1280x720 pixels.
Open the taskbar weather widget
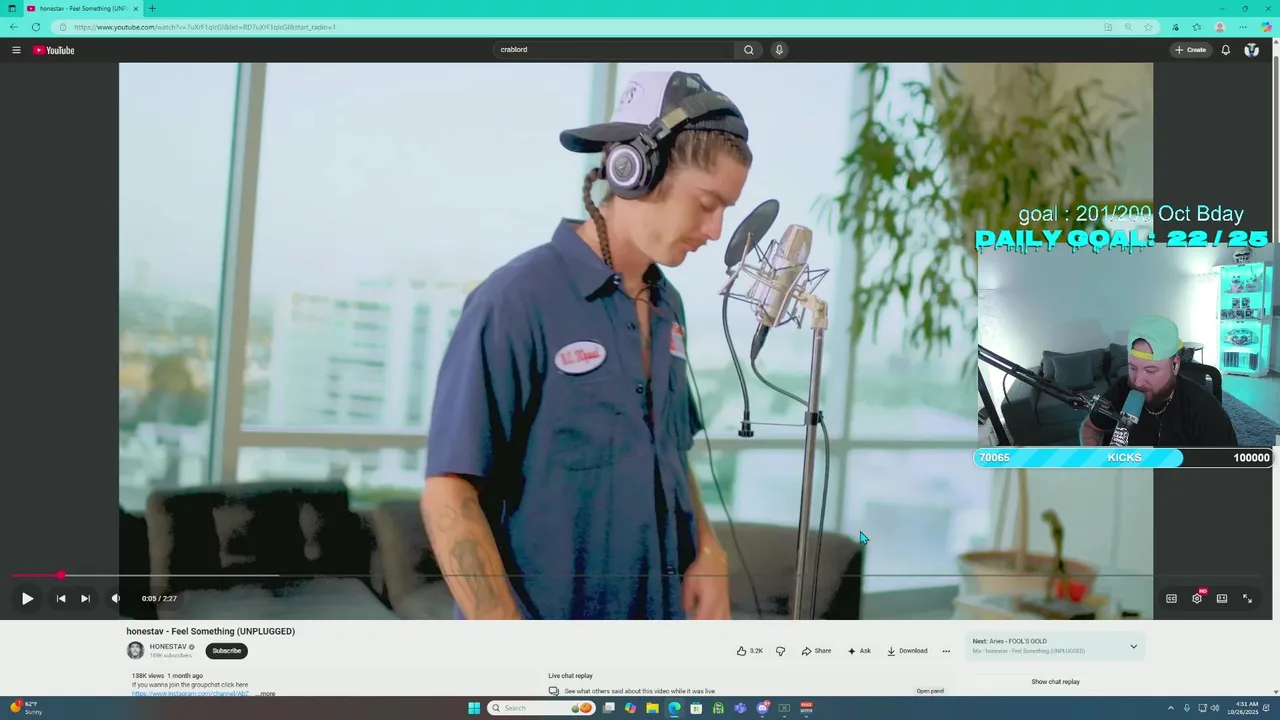26,708
